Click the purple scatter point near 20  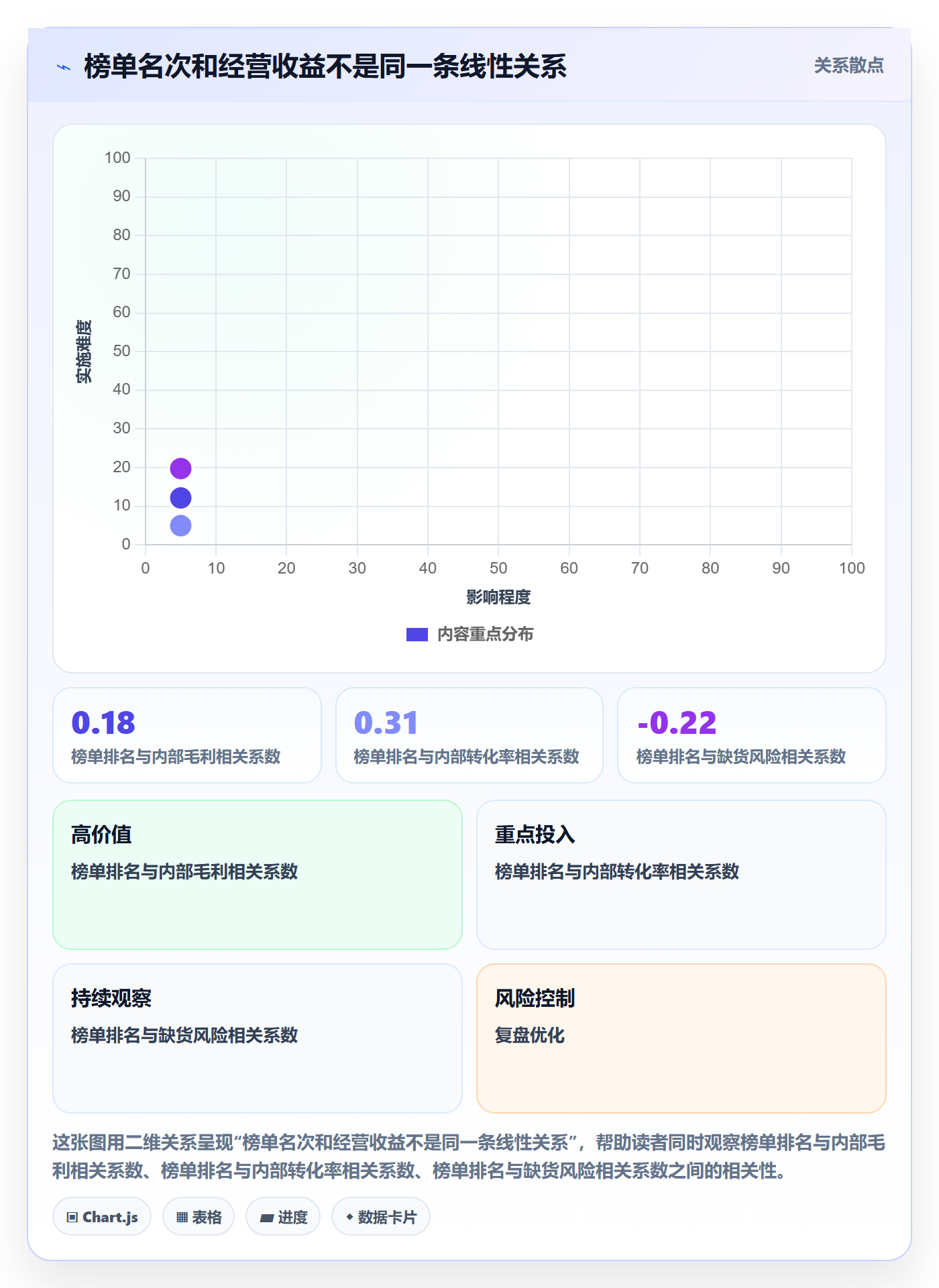(x=180, y=468)
